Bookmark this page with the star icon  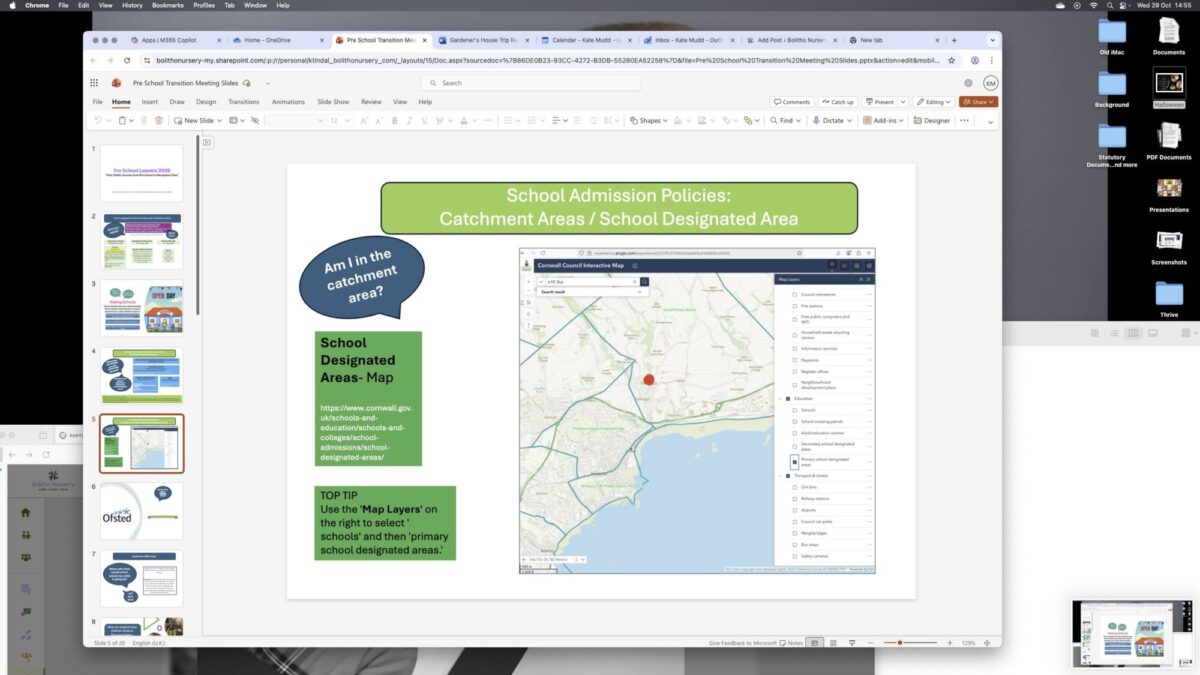point(951,60)
